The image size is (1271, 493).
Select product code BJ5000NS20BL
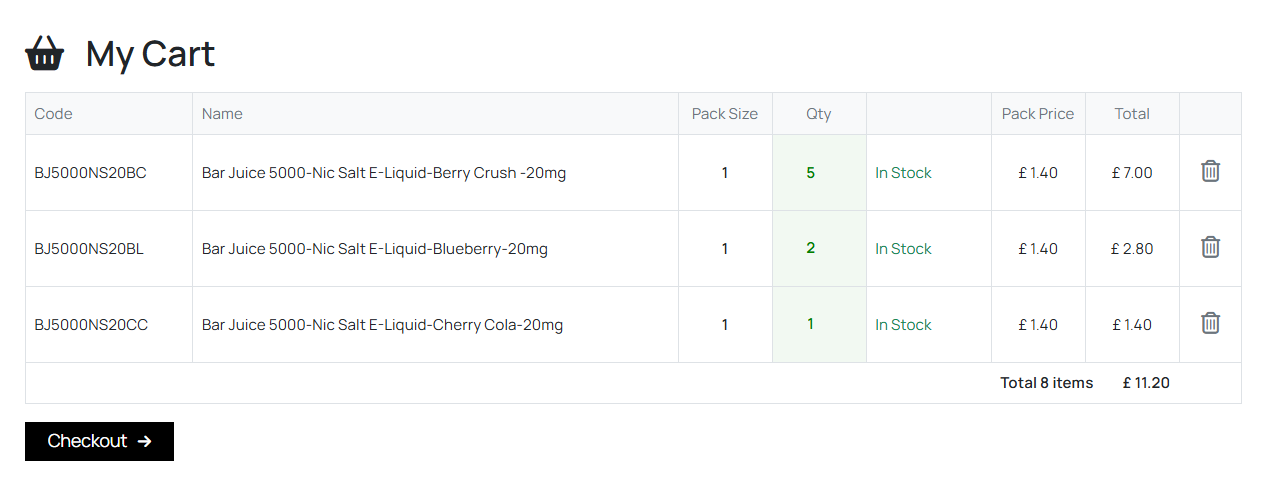click(x=89, y=249)
